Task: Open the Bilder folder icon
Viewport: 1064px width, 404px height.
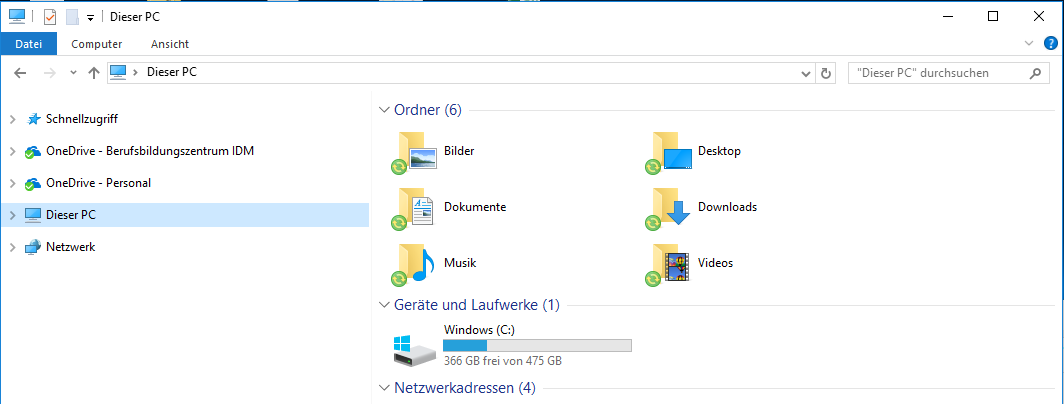Action: 413,152
